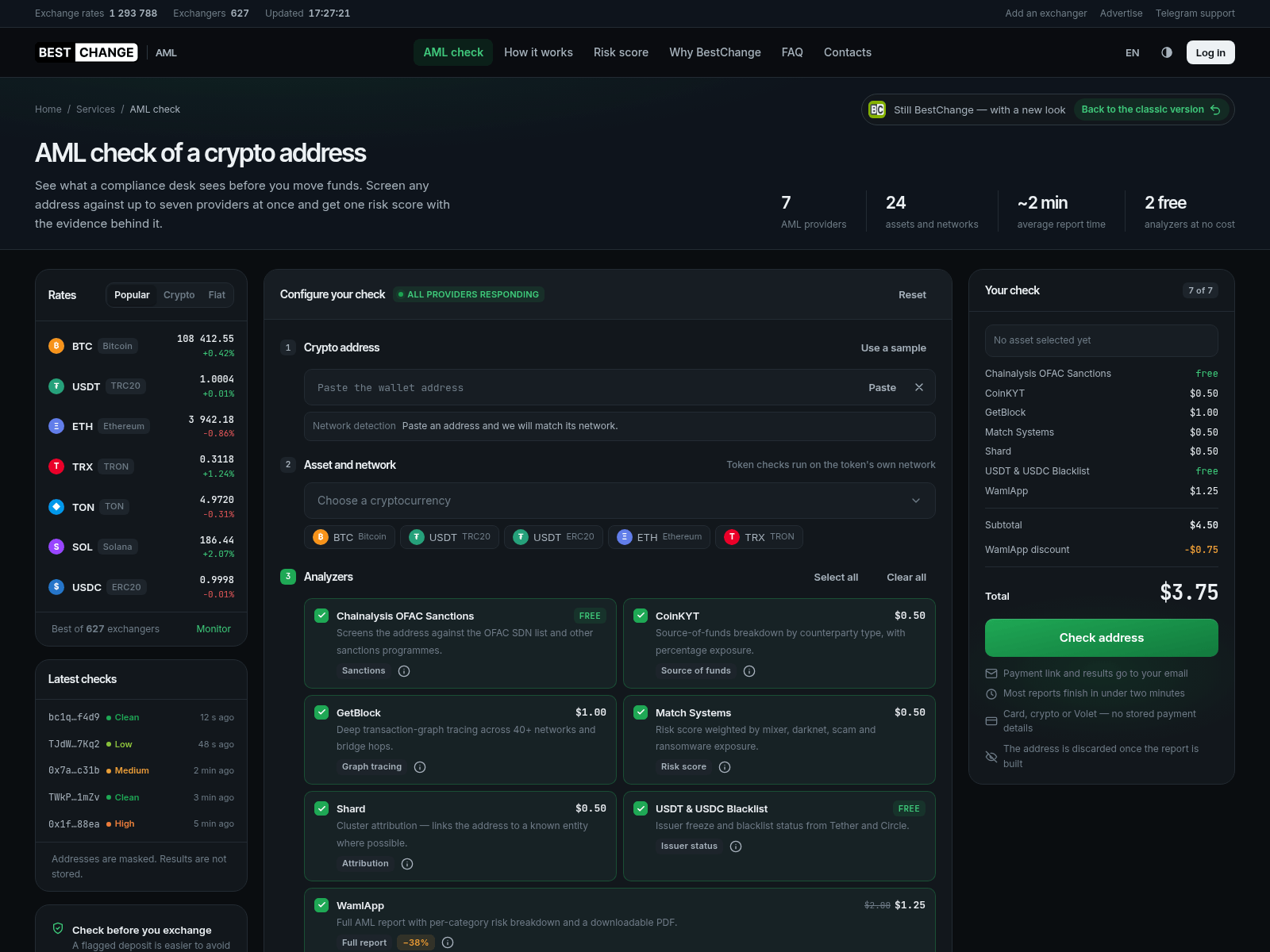The height and width of the screenshot is (952, 1270).
Task: Open the info icon beside Graph tracing
Action: click(x=421, y=767)
